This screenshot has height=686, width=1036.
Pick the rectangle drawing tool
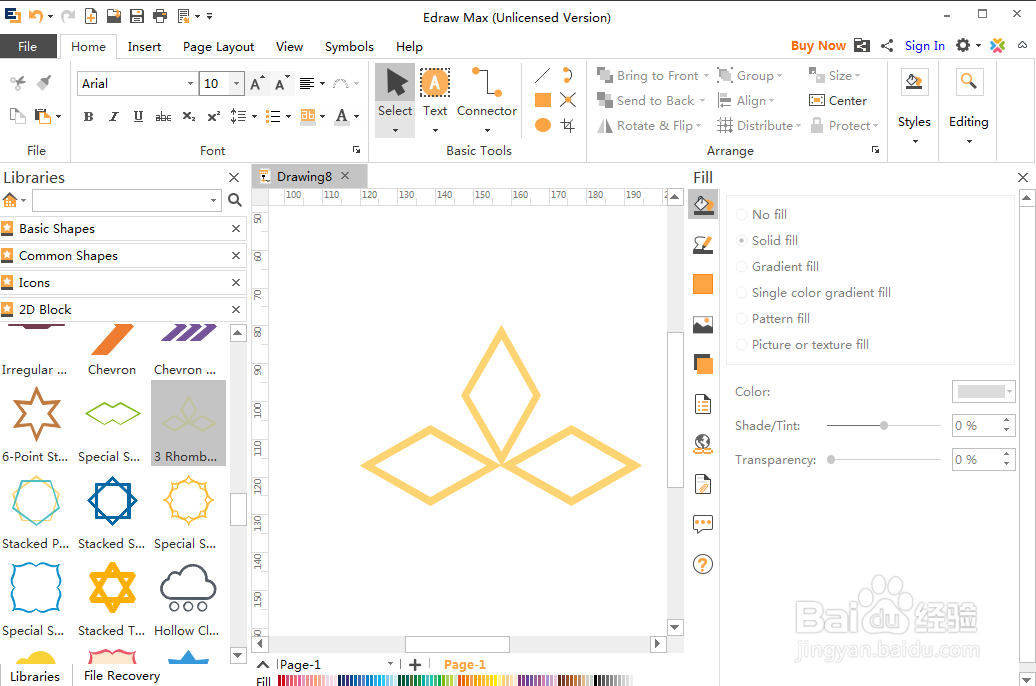pos(542,100)
